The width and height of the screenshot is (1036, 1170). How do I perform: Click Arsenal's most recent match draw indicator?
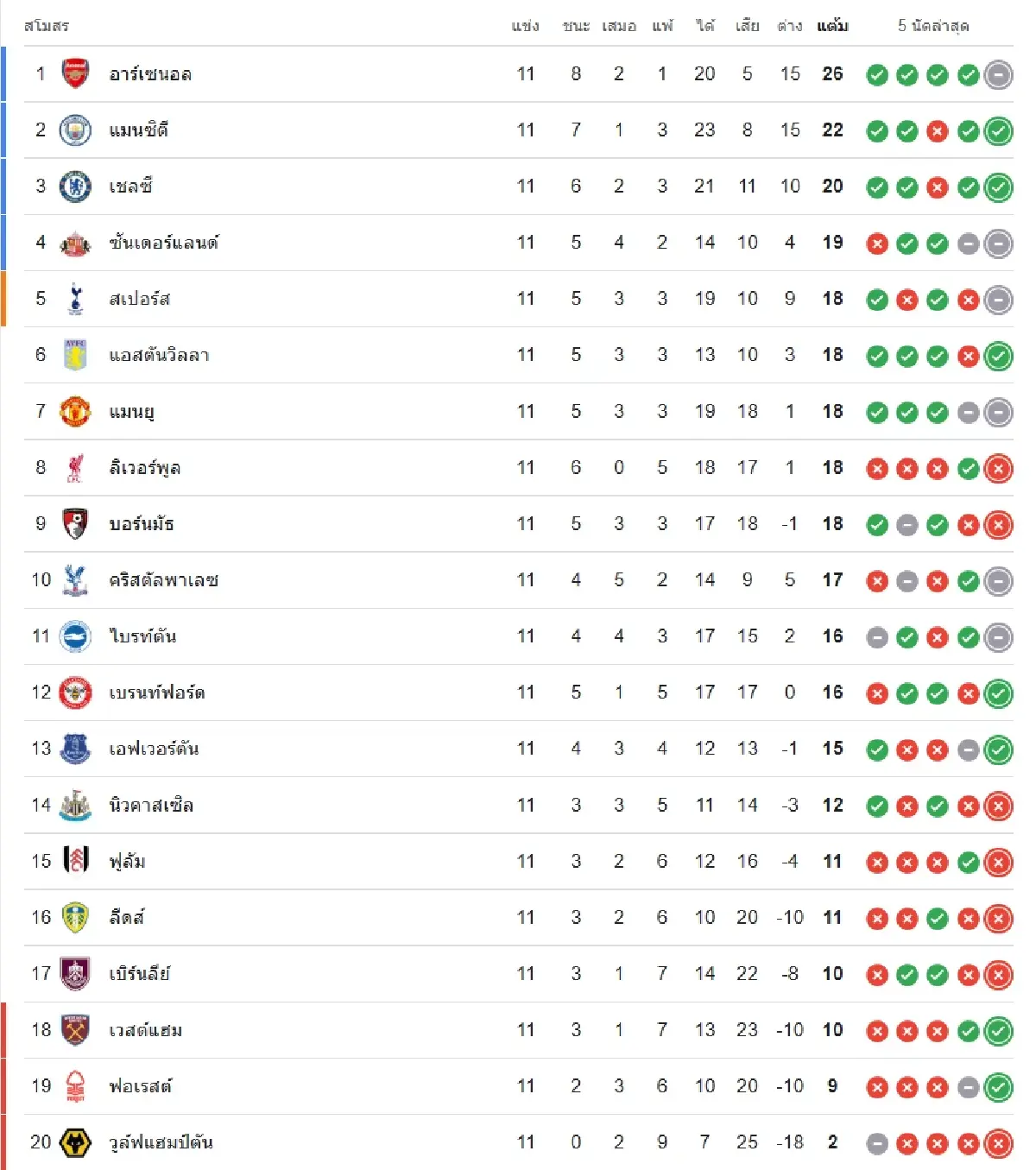tap(998, 75)
